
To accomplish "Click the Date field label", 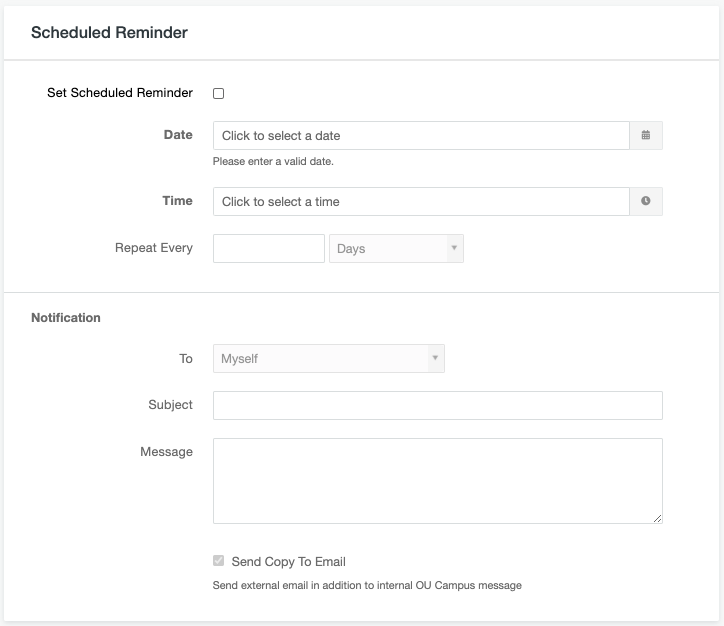I will pyautogui.click(x=178, y=135).
